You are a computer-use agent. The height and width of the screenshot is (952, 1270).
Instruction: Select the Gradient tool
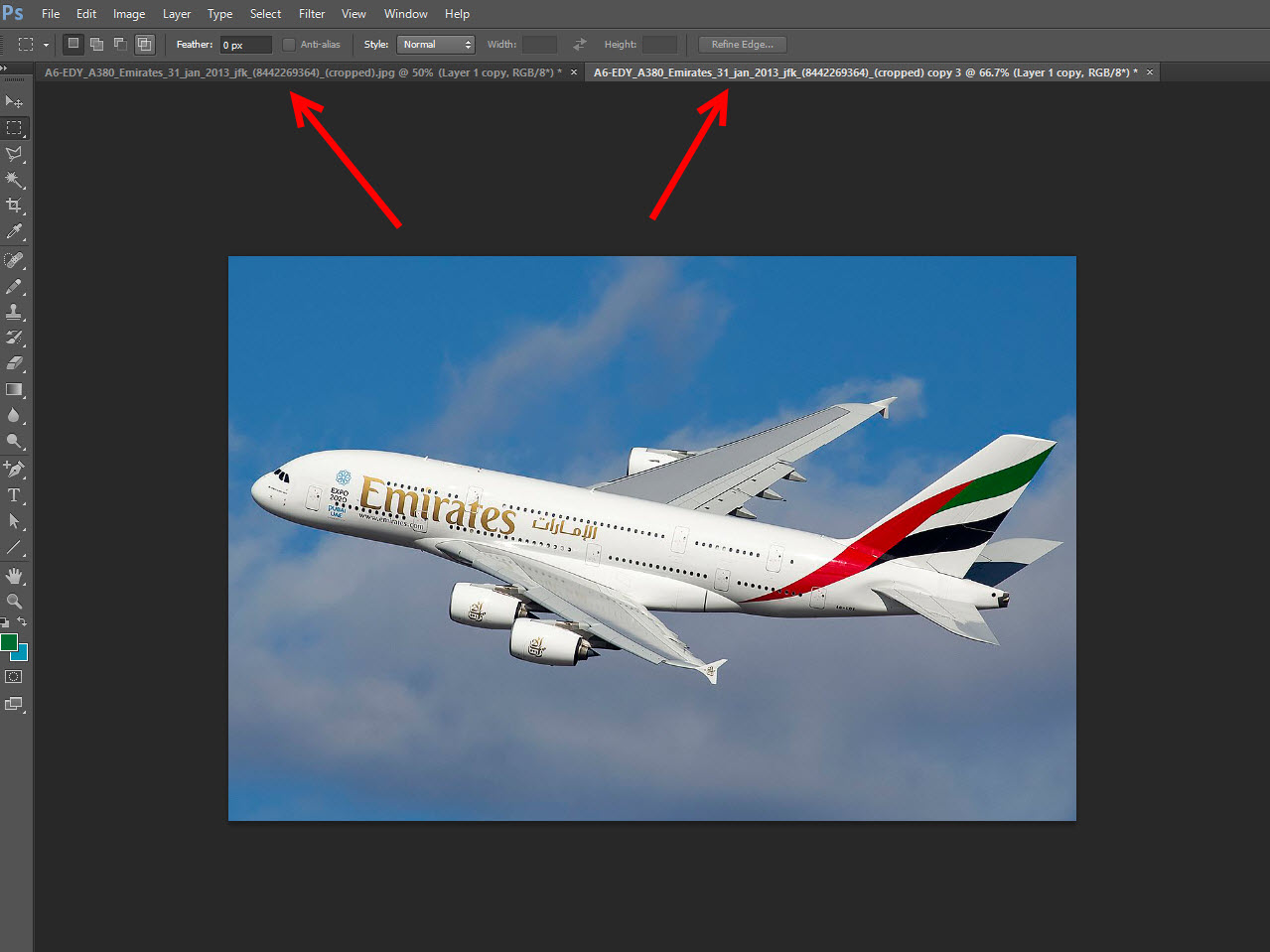(14, 389)
